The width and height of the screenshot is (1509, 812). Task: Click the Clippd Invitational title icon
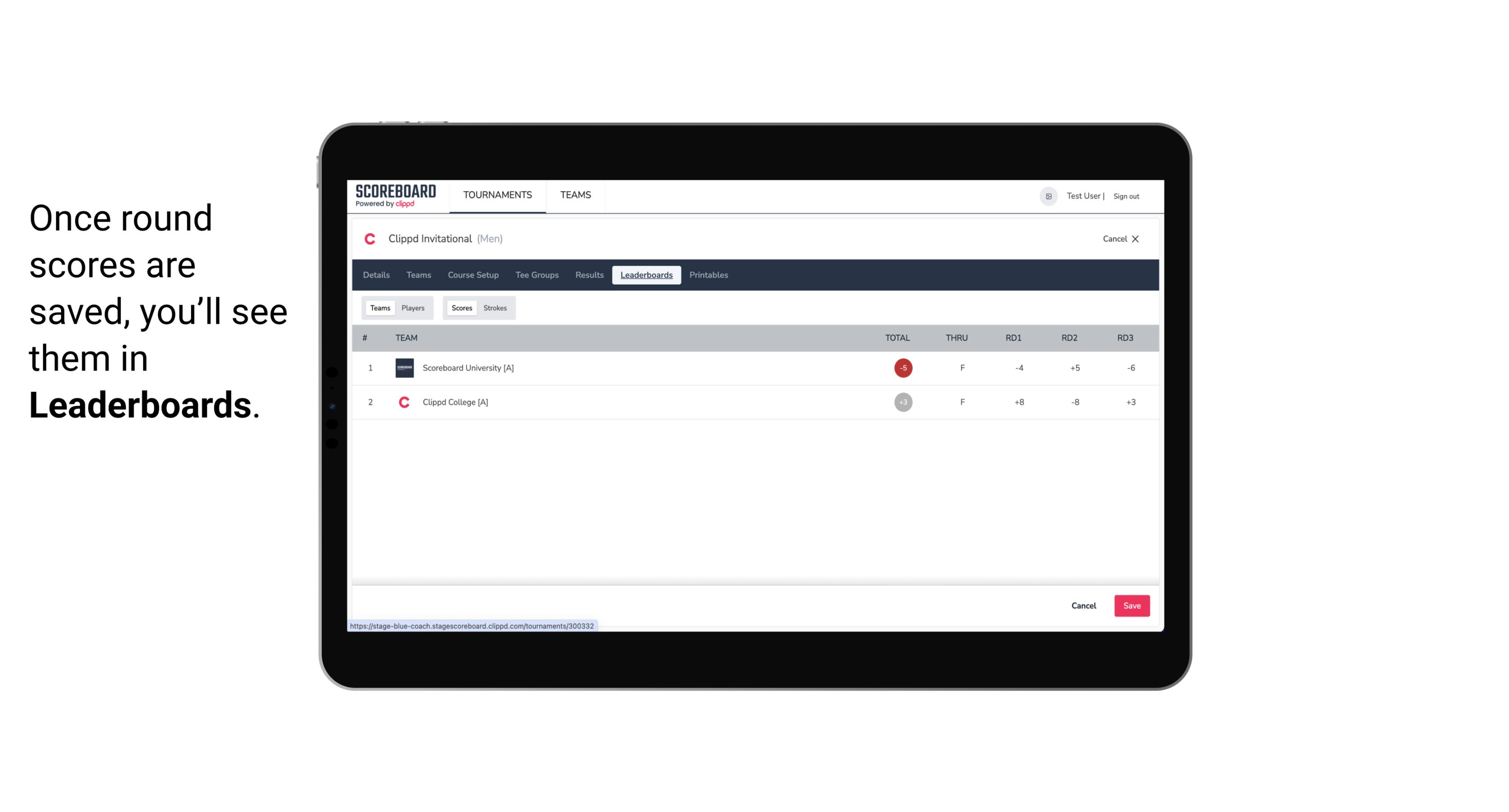370,239
